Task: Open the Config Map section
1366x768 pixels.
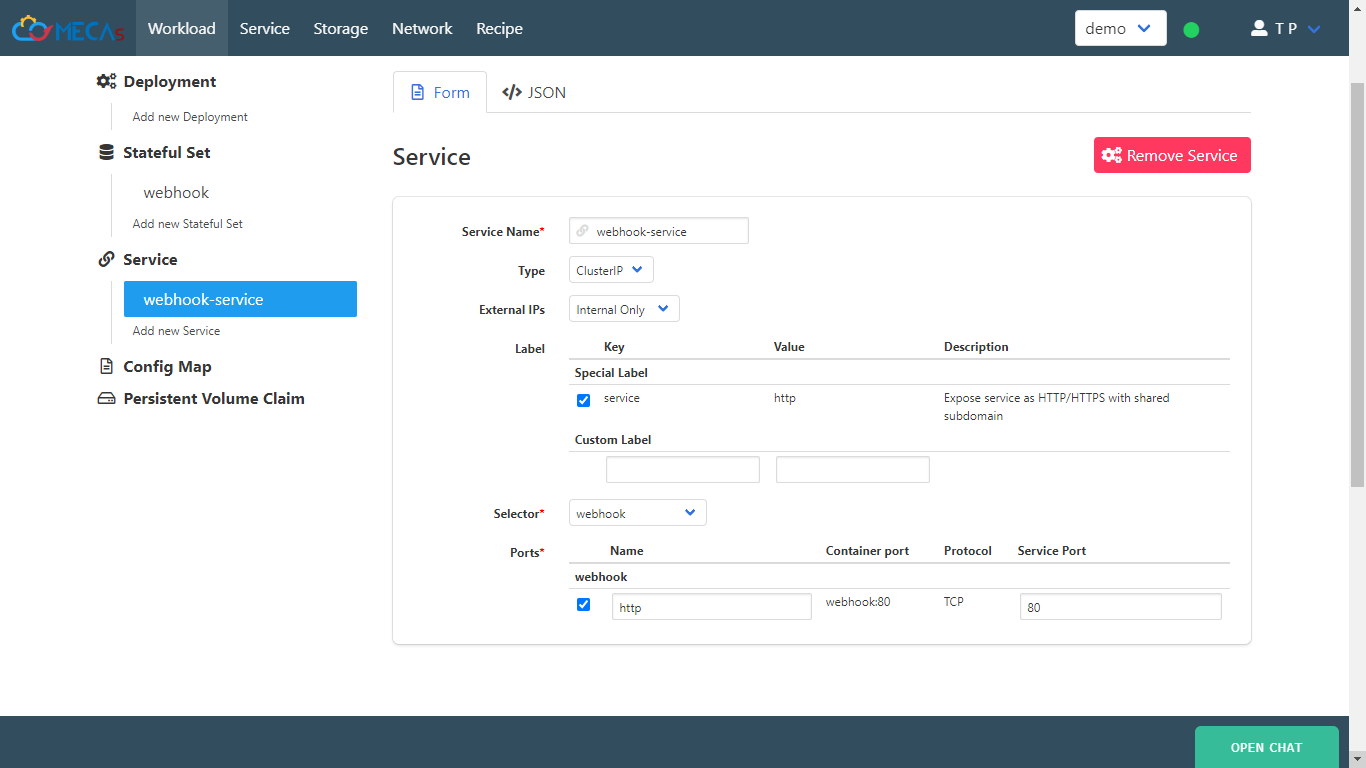Action: [x=167, y=367]
